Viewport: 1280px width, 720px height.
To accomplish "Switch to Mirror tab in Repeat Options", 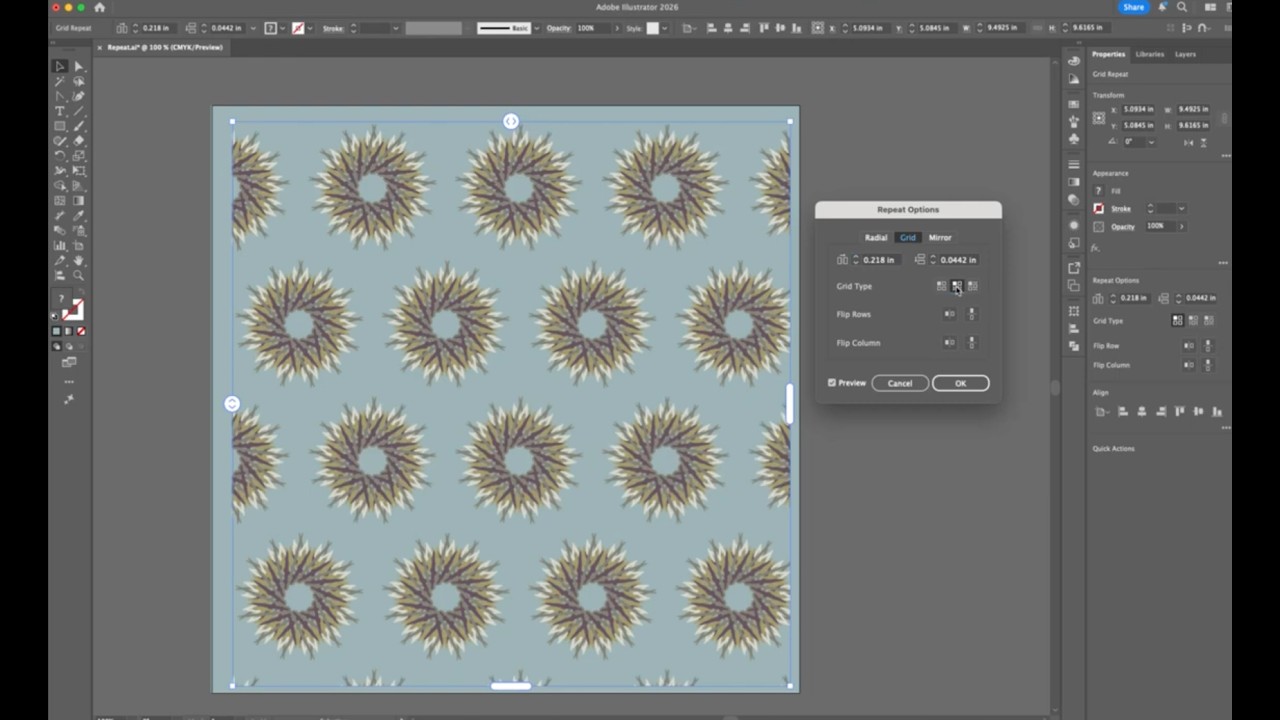I will click(x=940, y=237).
